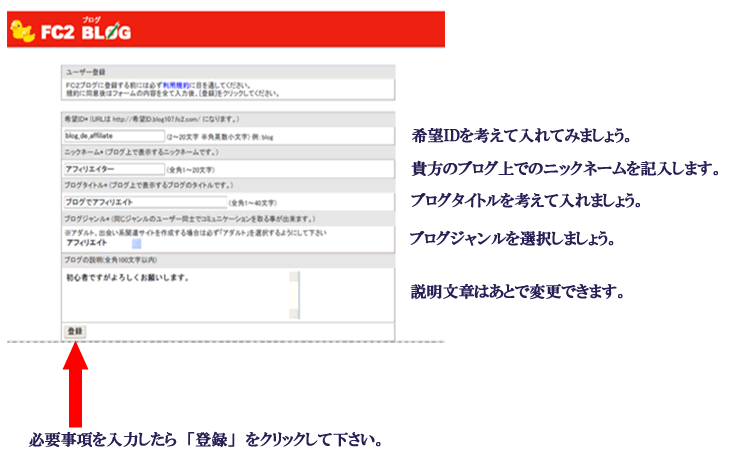Screen dimensions: 750x460
Task: Click the FC2 duck mascot icon
Action: (x=22, y=31)
